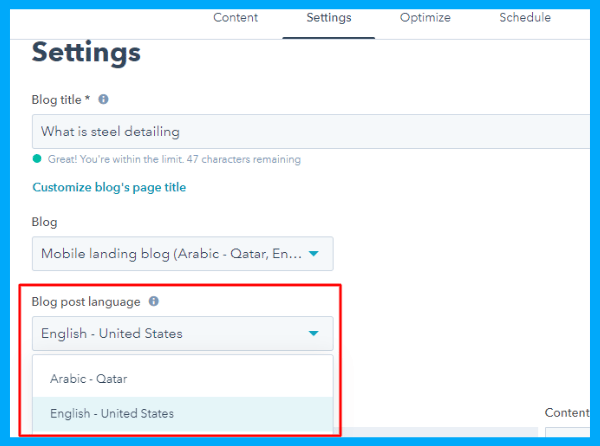600x446 pixels.
Task: Click the green status dot under Blog title
Action: (x=37, y=159)
